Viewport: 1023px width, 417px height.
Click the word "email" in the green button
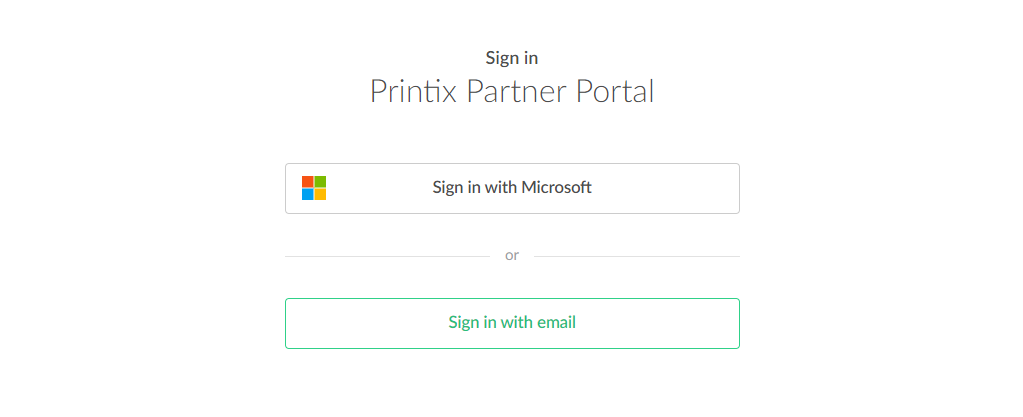tap(555, 323)
